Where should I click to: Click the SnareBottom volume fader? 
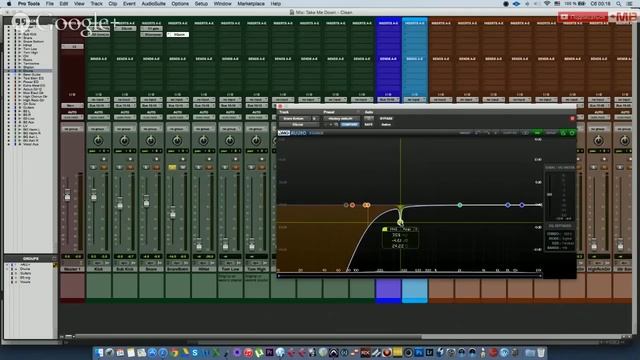173,213
